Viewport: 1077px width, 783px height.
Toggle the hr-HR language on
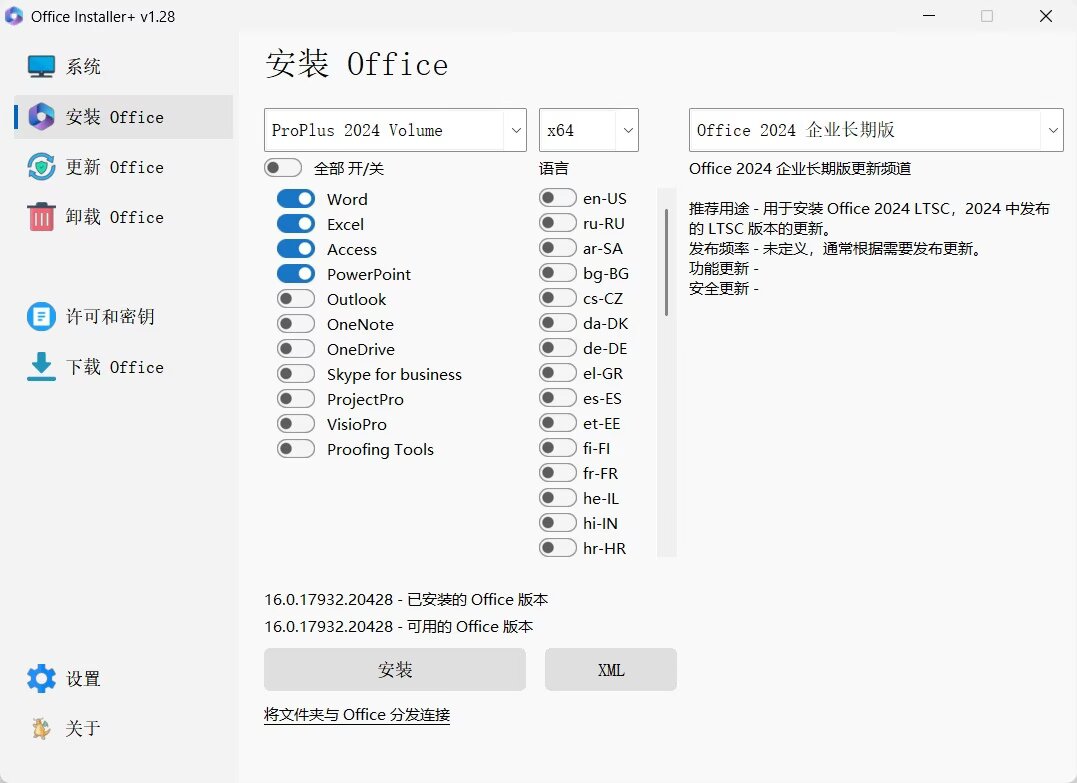558,548
